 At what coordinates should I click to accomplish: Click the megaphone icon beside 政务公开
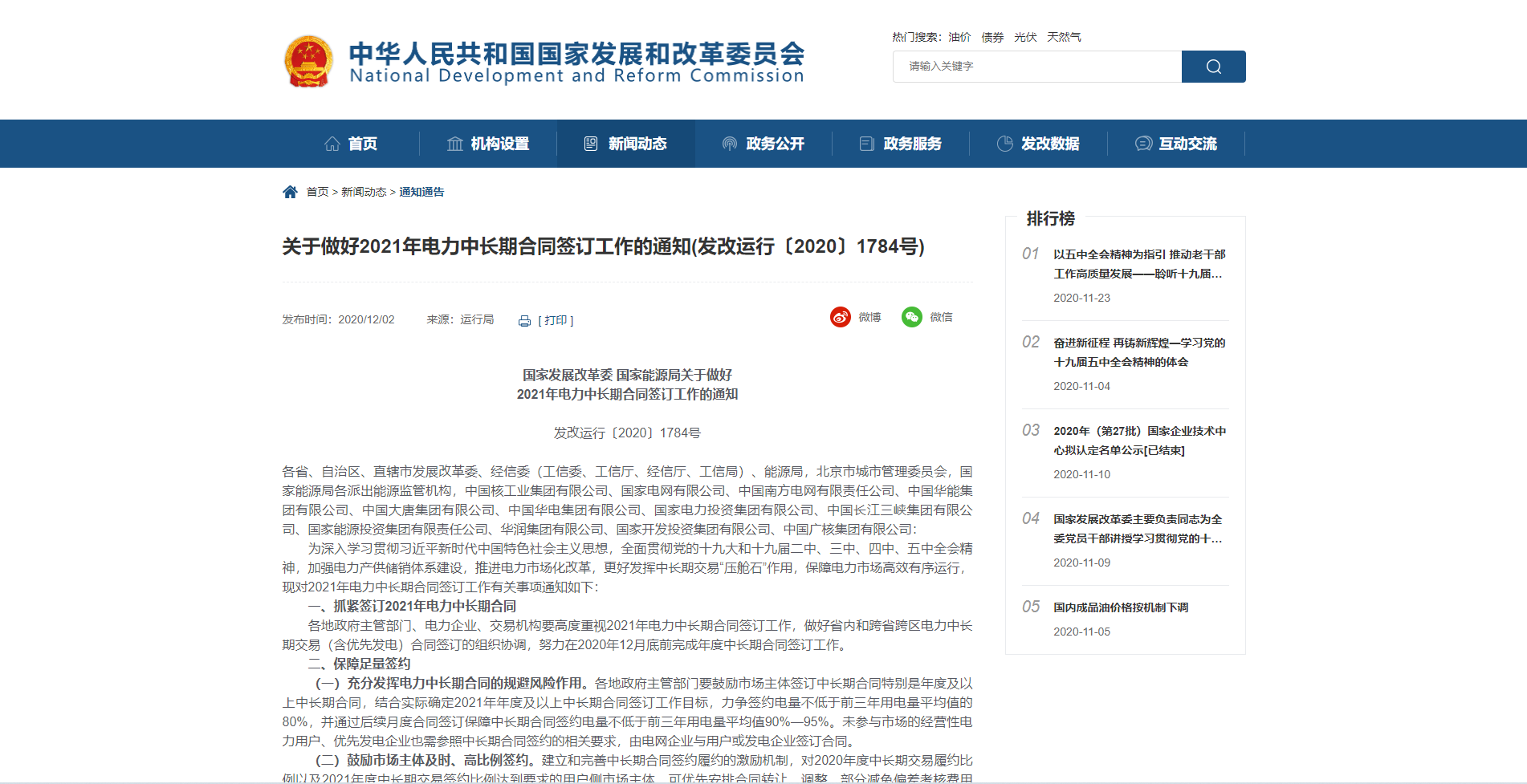pos(729,143)
